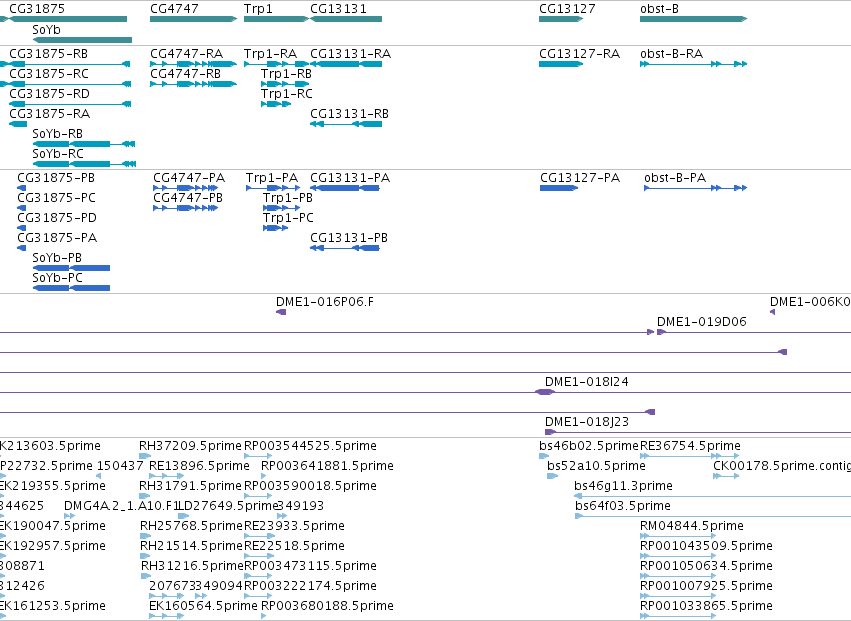The height and width of the screenshot is (621, 851).
Task: Click EST EK160564.5prime
Action: [x=167, y=616]
